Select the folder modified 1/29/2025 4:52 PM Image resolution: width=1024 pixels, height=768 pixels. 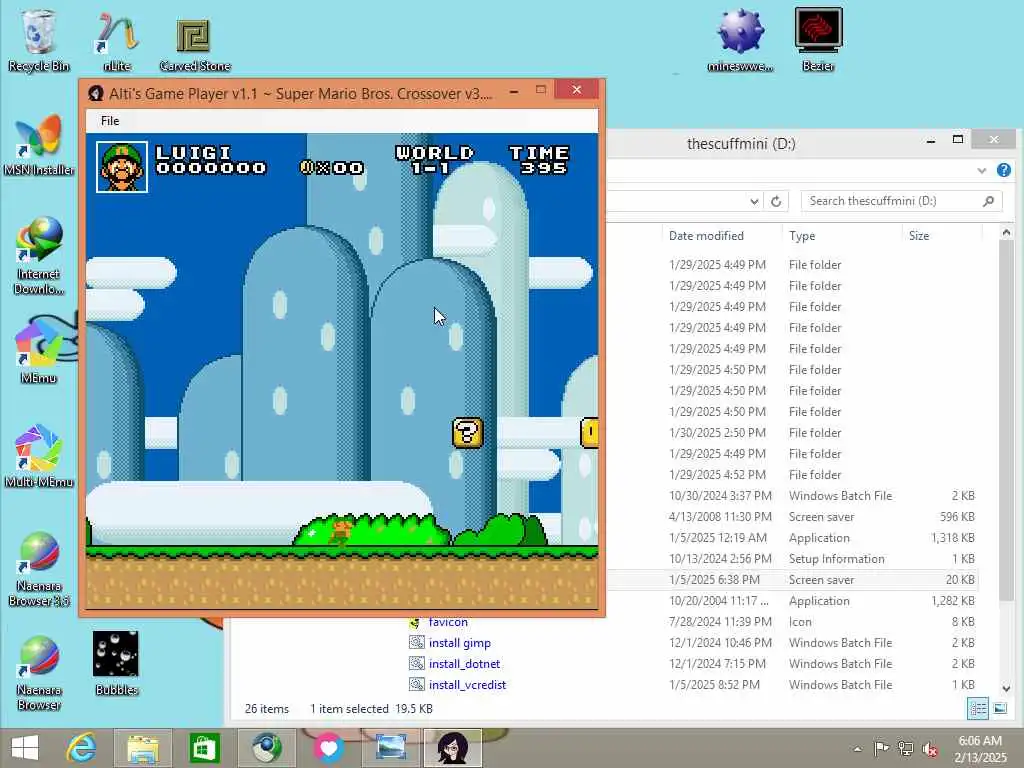(x=792, y=474)
